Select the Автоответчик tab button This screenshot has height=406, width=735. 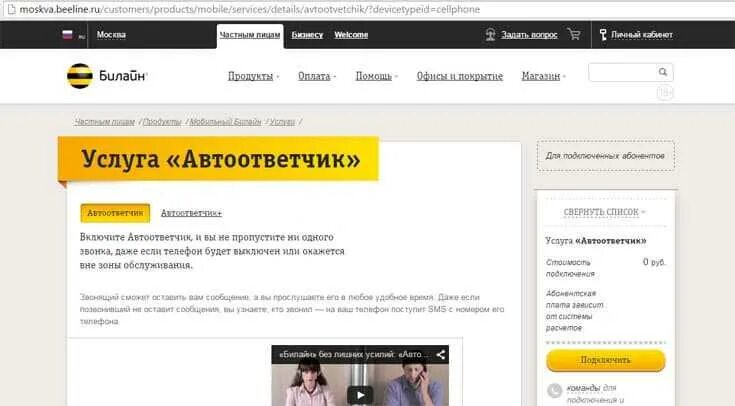point(115,213)
